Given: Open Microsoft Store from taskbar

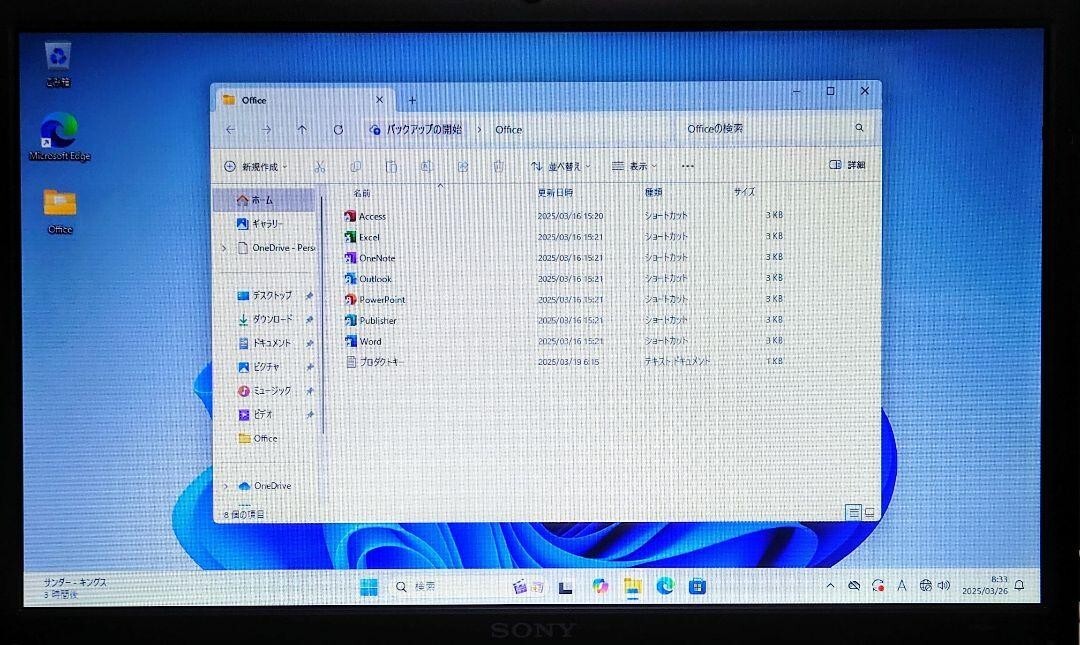Looking at the screenshot, I should (697, 586).
